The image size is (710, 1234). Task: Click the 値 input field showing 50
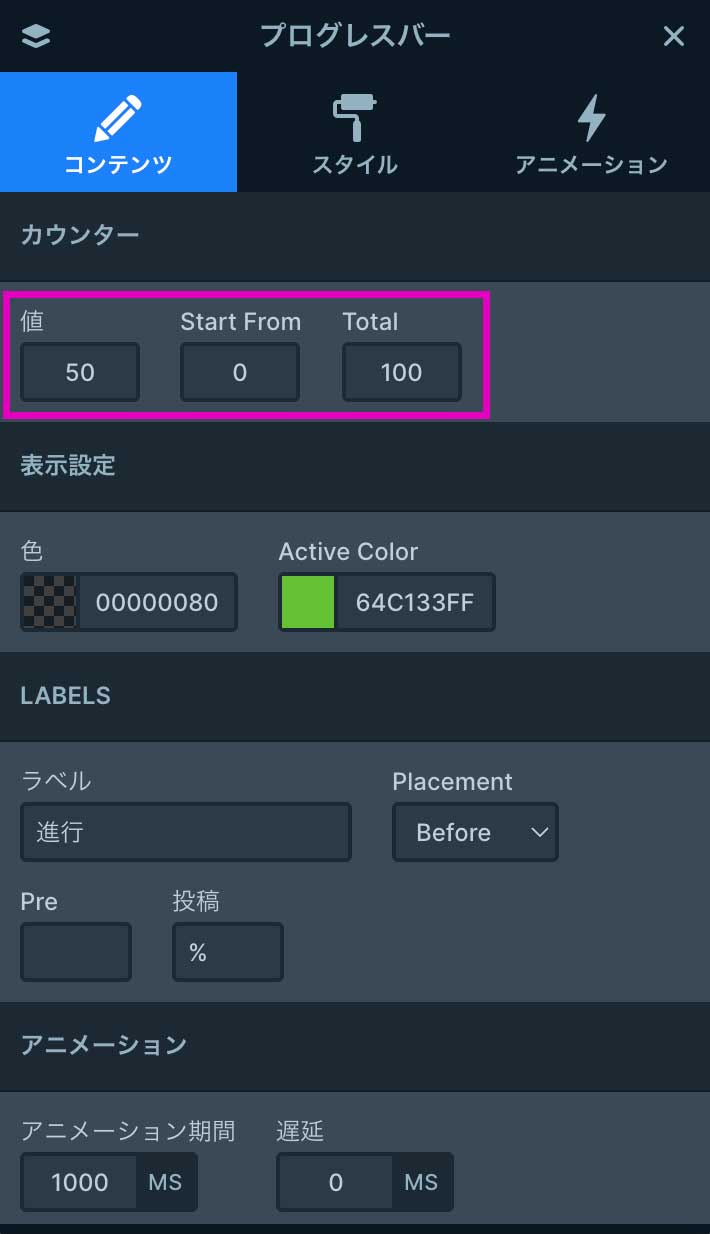tap(80, 372)
